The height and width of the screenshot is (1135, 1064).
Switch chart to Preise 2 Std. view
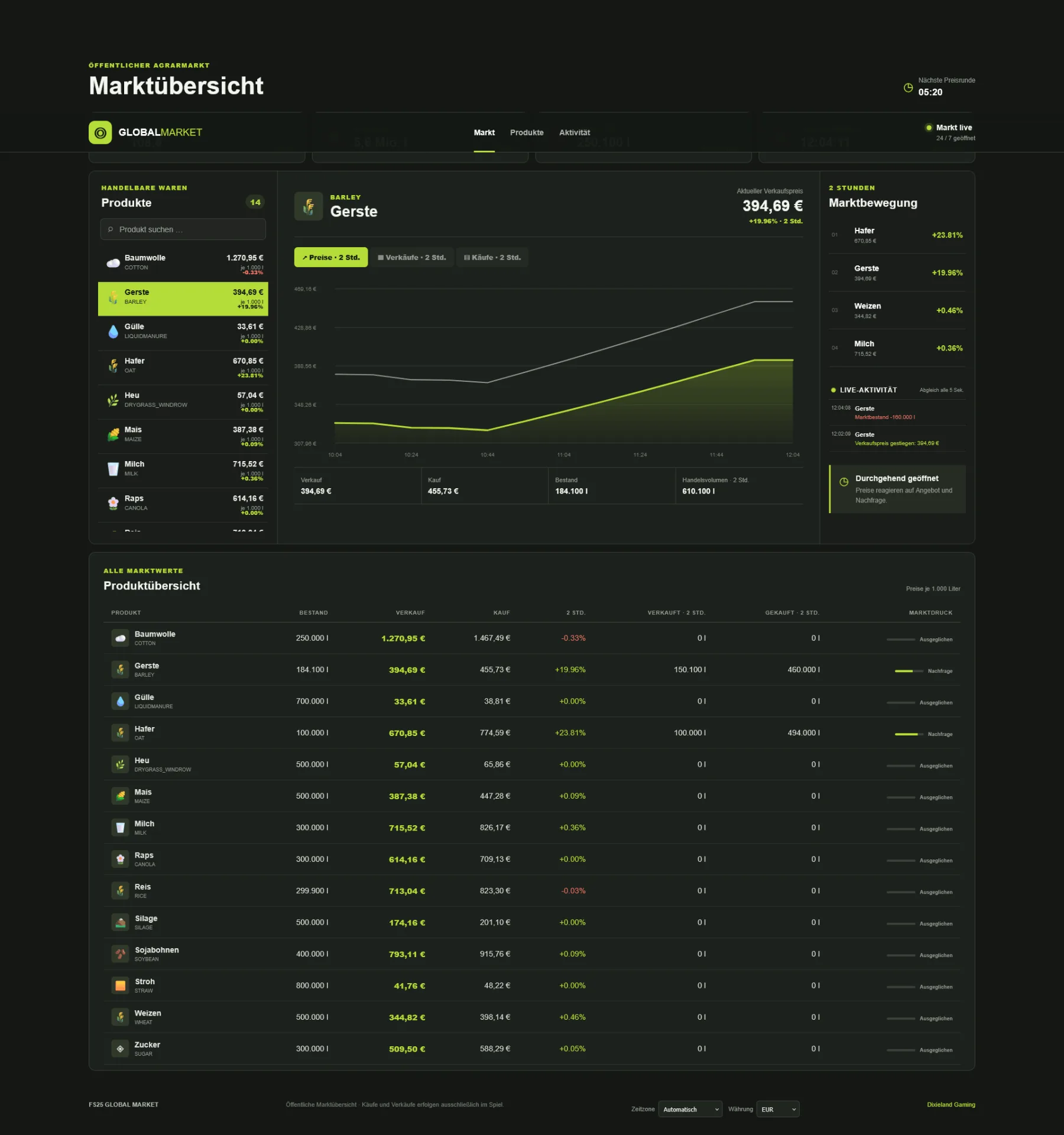pos(331,257)
